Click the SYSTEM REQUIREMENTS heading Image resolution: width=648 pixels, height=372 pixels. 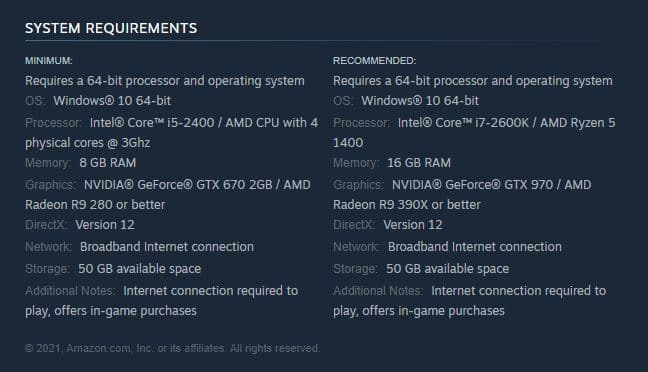coord(111,28)
